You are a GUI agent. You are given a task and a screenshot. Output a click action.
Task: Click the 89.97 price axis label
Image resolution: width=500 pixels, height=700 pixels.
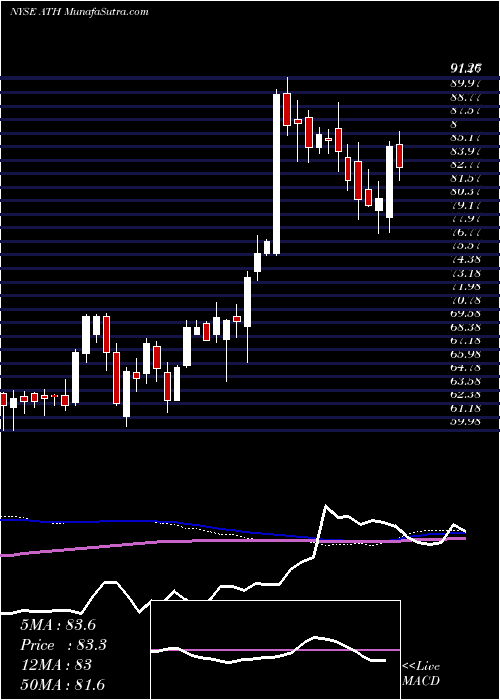pos(466,83)
